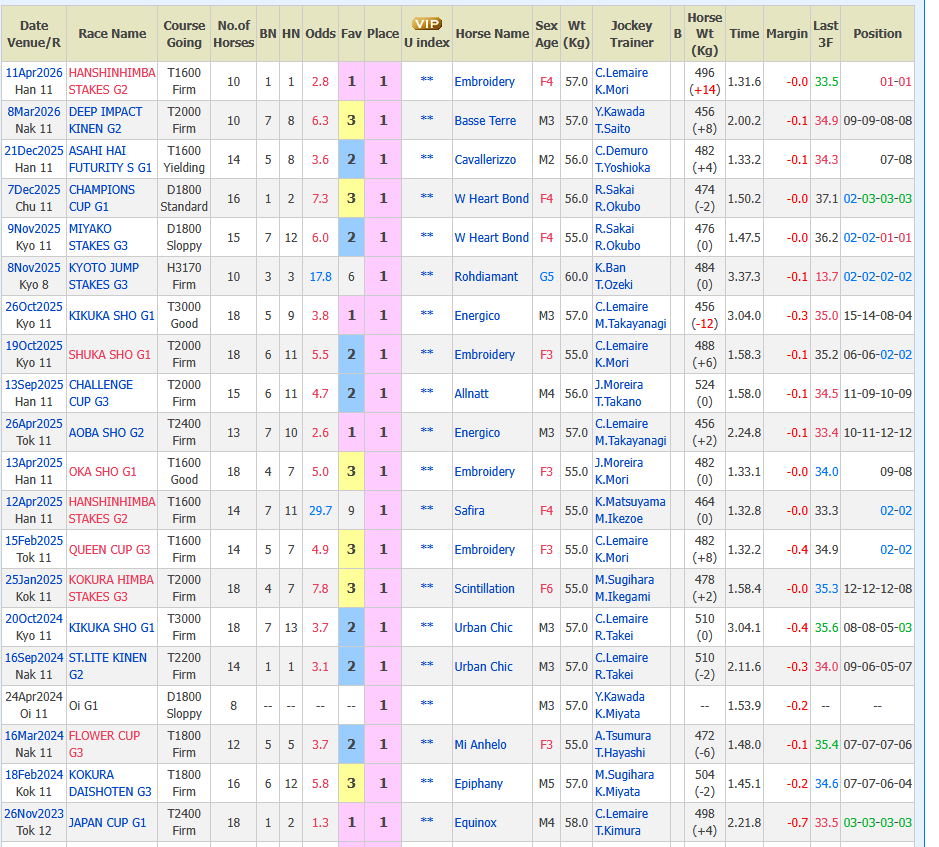Image resolution: width=939 pixels, height=847 pixels.
Task: Open the 20Oct2024 KIKUKA SHO G1 race
Action: click(x=111, y=627)
